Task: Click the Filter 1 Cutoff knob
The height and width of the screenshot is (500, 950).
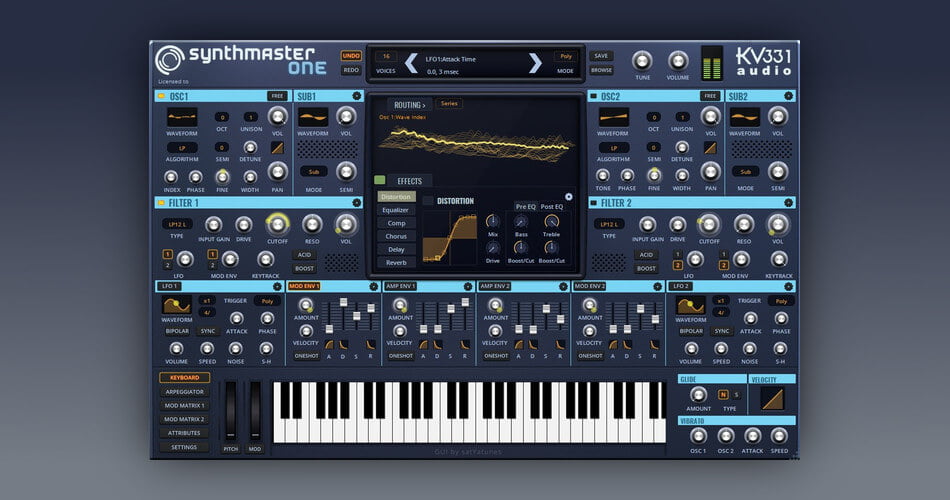Action: [277, 225]
